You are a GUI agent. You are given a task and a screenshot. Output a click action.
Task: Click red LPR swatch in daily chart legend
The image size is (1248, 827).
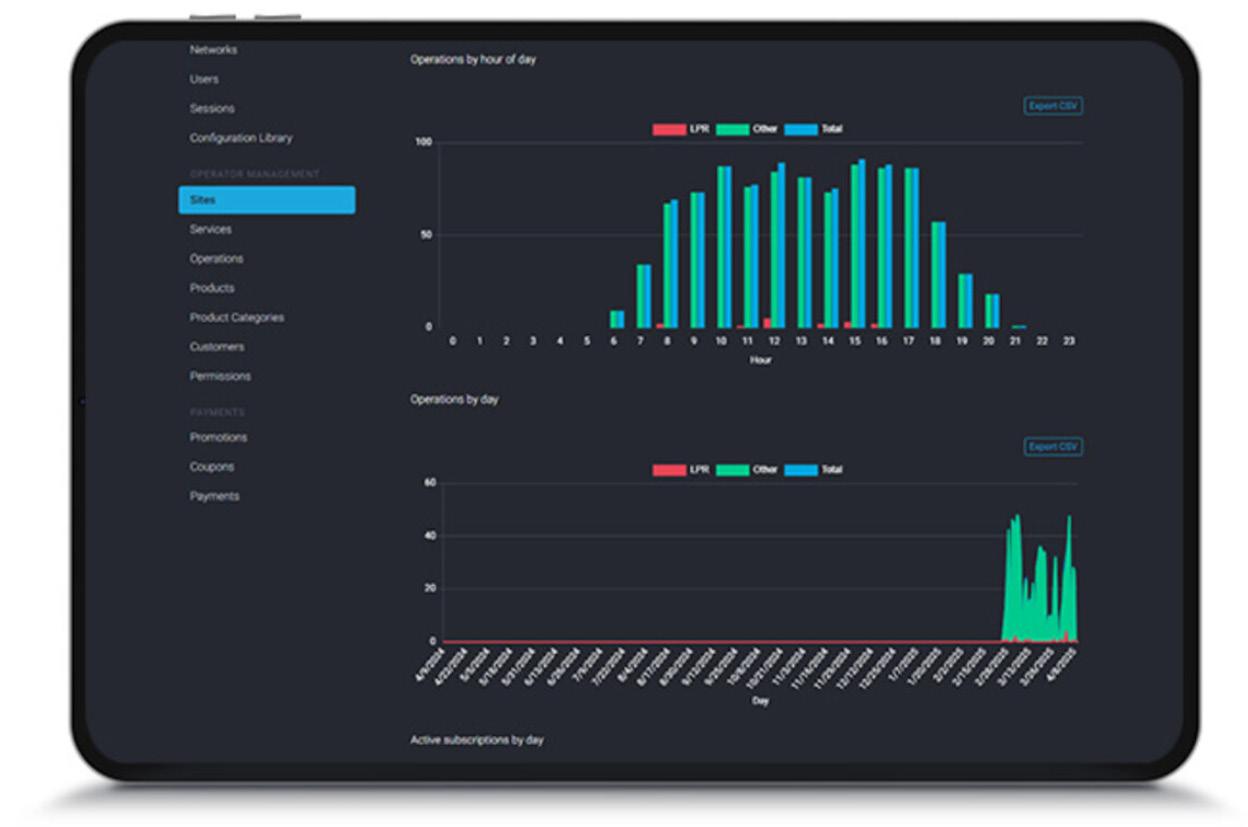[x=669, y=469]
